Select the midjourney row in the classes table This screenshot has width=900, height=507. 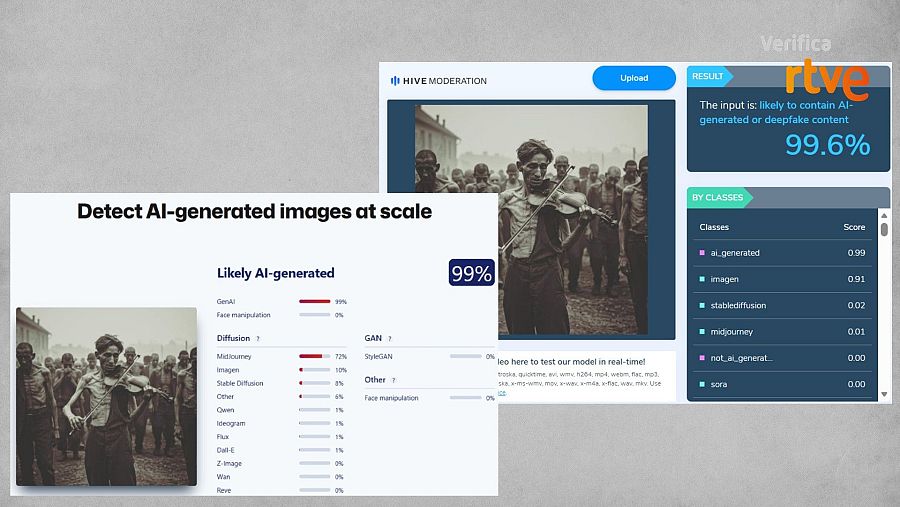tap(782, 331)
